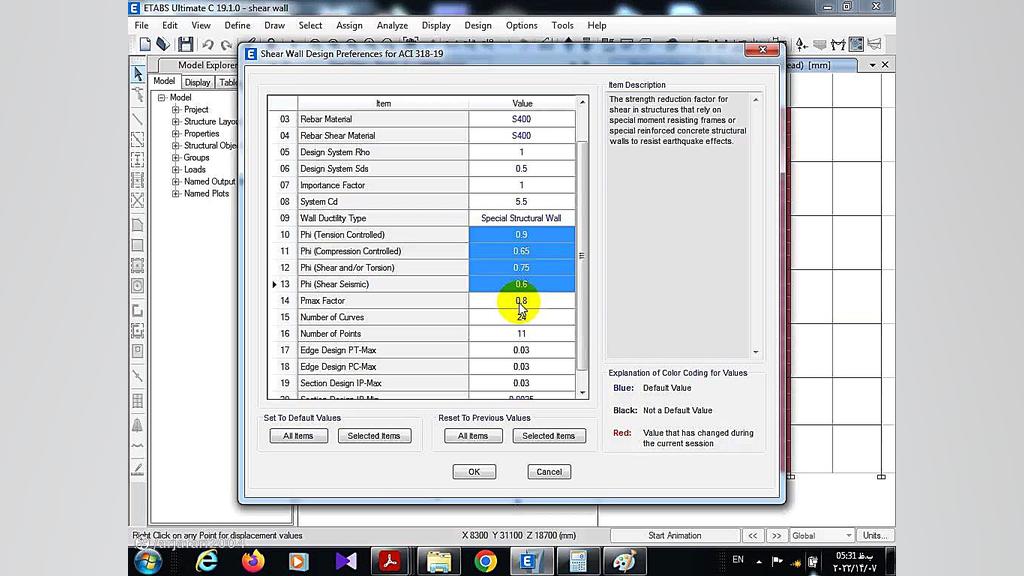Select the reshape object tool below pointer
The width and height of the screenshot is (1024, 576).
click(x=138, y=95)
